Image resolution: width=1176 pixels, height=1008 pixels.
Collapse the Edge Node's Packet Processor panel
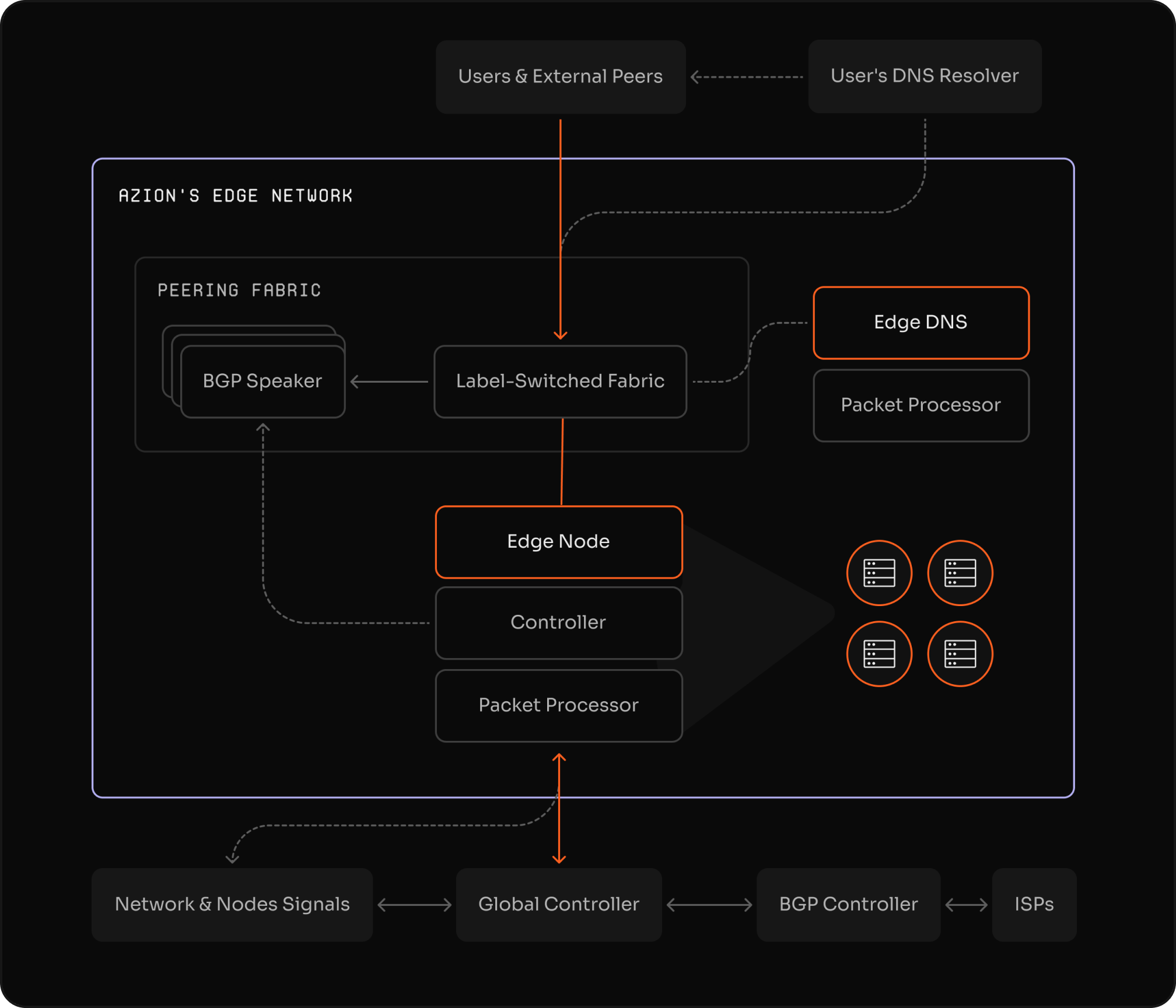[x=558, y=705]
